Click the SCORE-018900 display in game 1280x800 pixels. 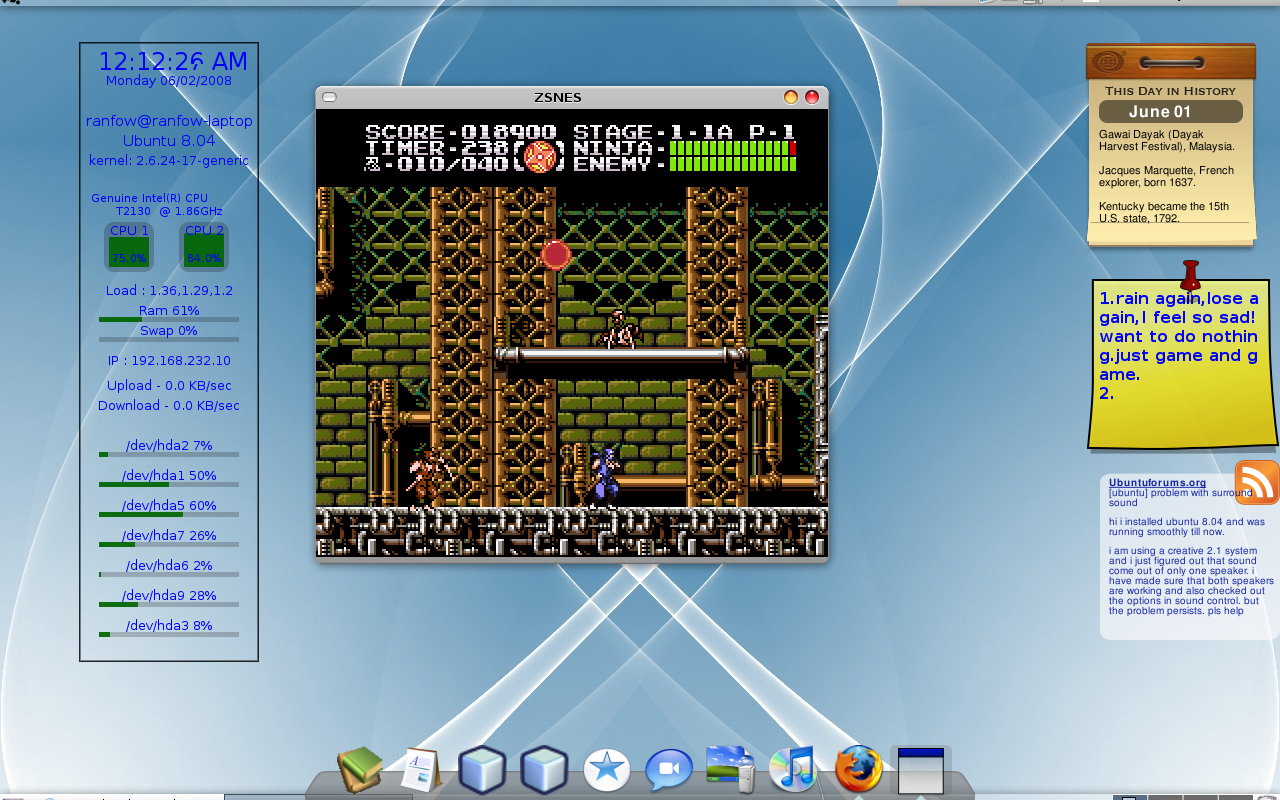461,132
